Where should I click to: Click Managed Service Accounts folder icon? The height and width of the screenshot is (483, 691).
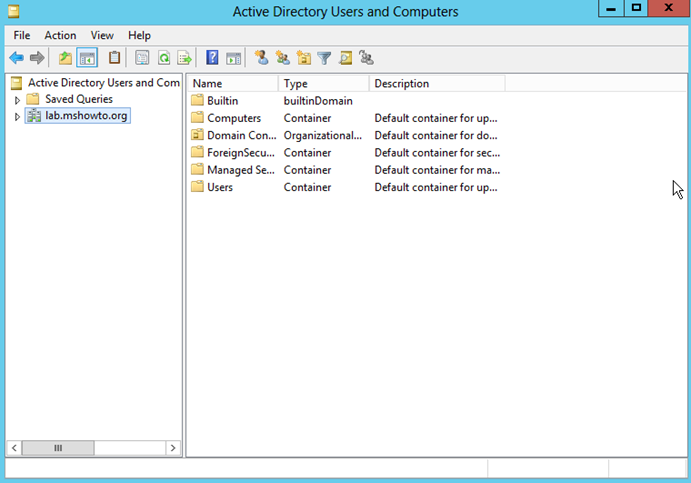coord(197,169)
